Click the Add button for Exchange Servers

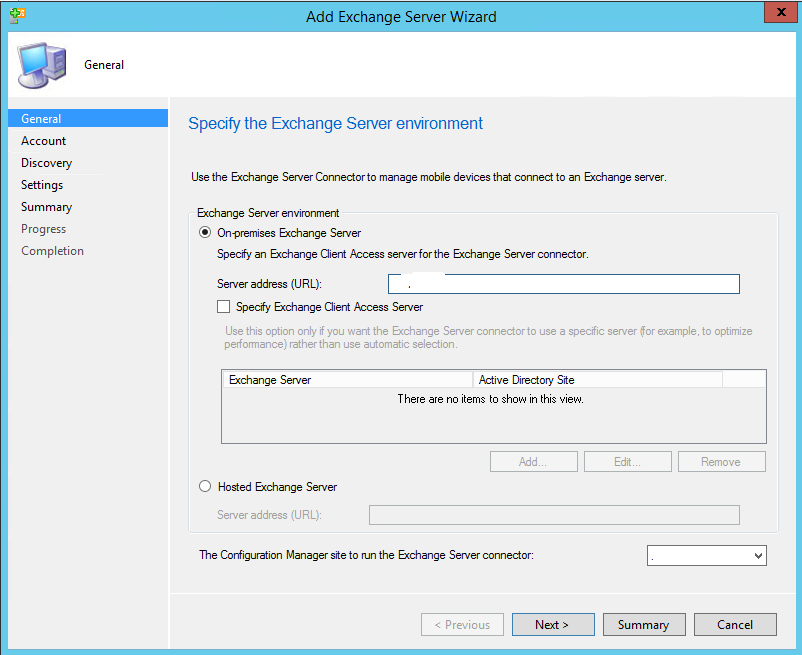533,461
